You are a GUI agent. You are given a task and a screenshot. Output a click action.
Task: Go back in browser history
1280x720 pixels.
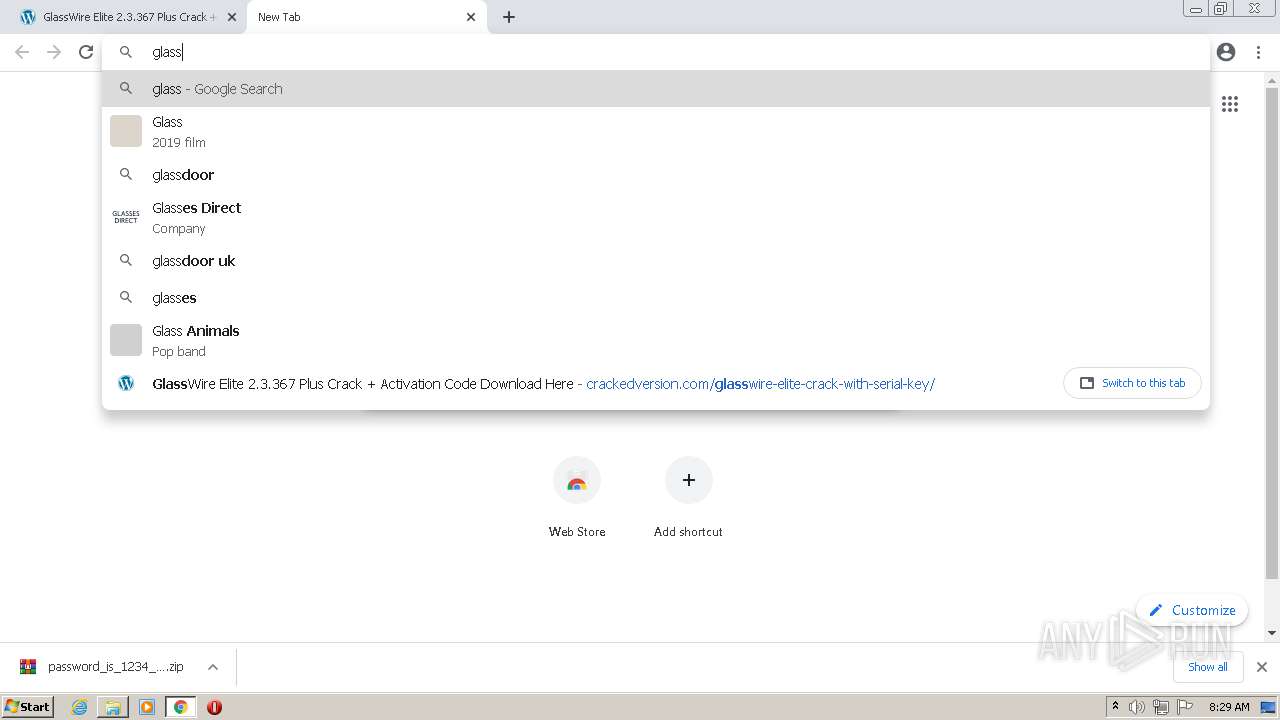22,52
